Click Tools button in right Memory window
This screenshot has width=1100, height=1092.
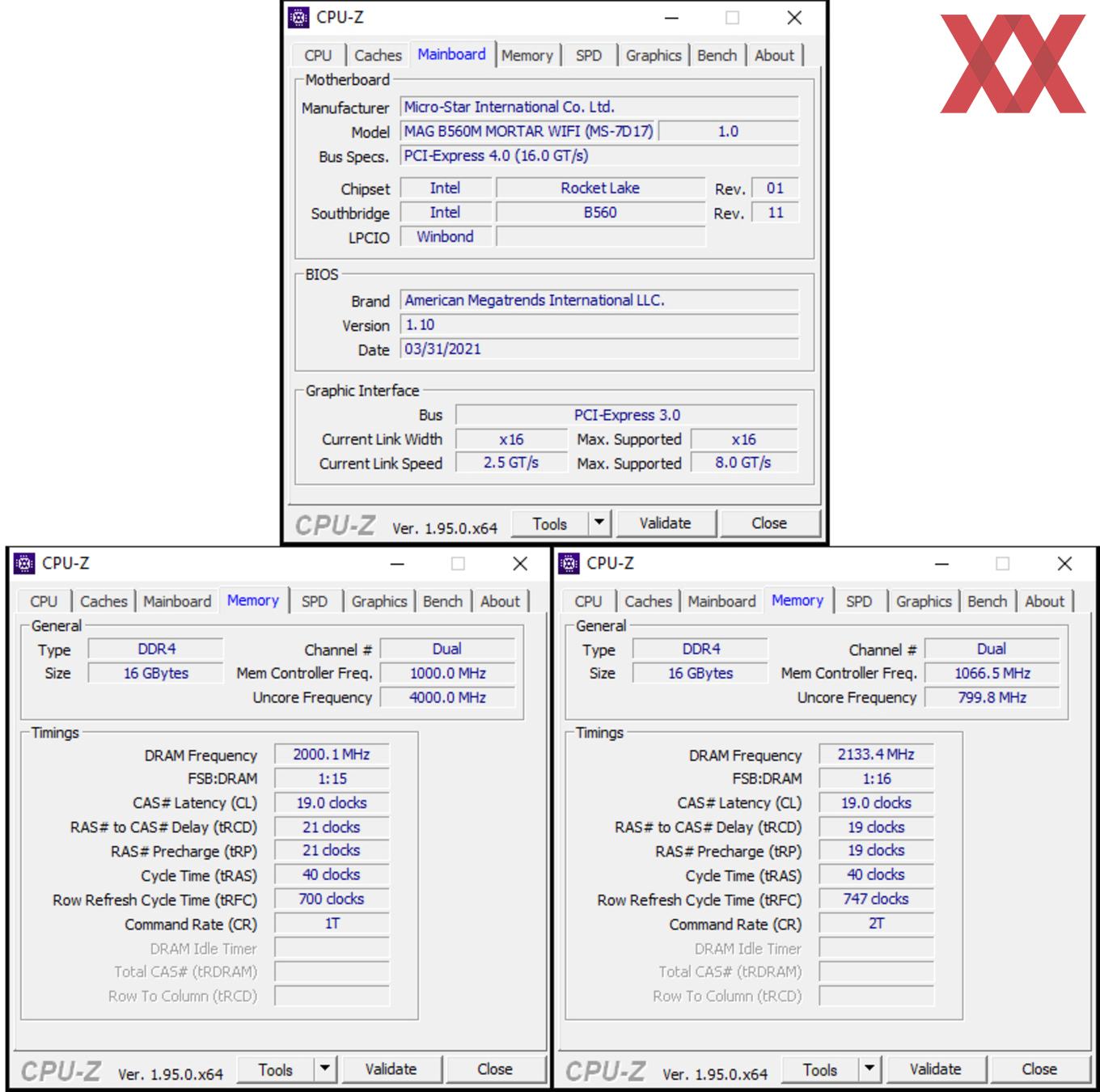tap(820, 1069)
